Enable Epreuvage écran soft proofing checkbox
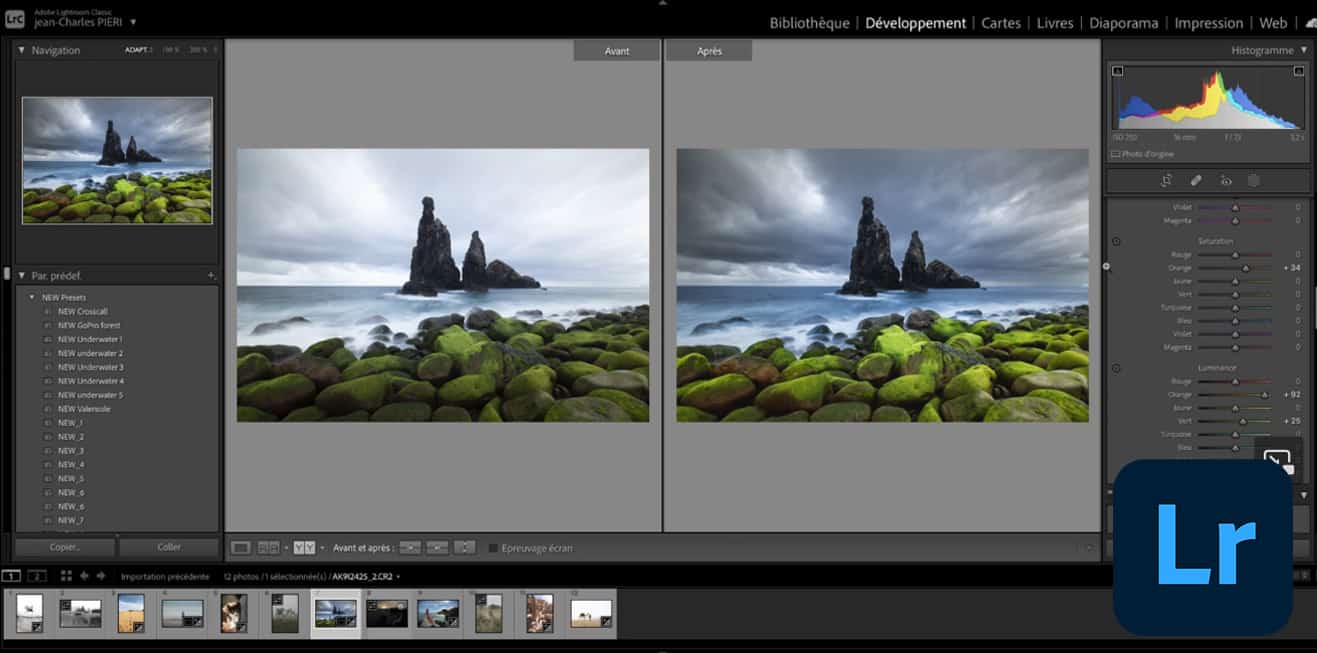The height and width of the screenshot is (653, 1317). pos(493,548)
